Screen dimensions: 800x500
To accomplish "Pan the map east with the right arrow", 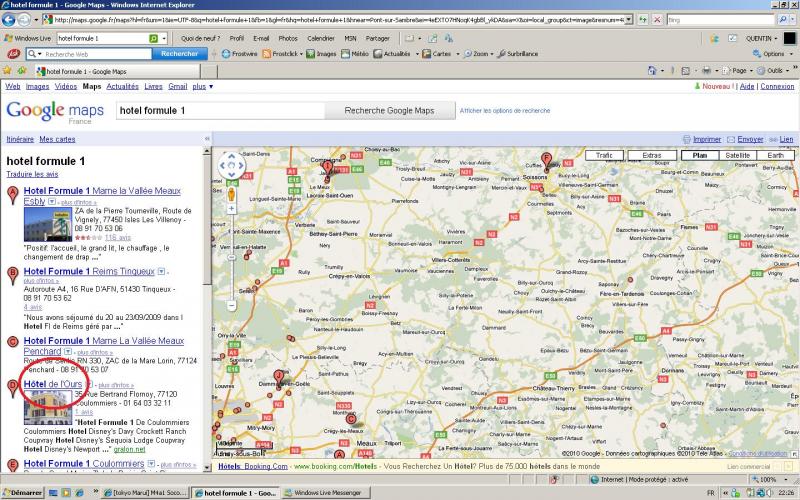I will tap(241, 165).
